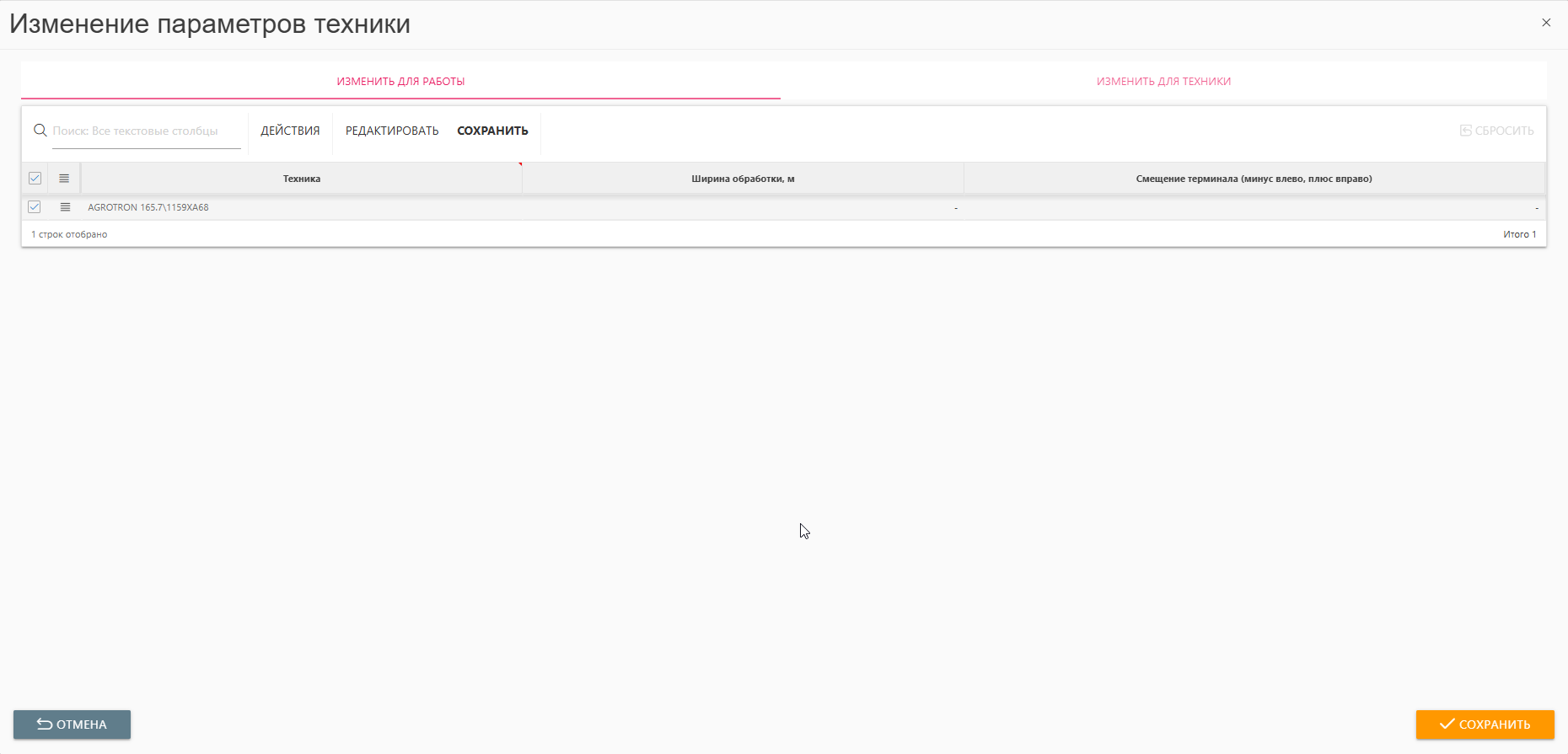
Task: Open the ДЕЙСТВИЯ actions menu
Action: coord(290,131)
